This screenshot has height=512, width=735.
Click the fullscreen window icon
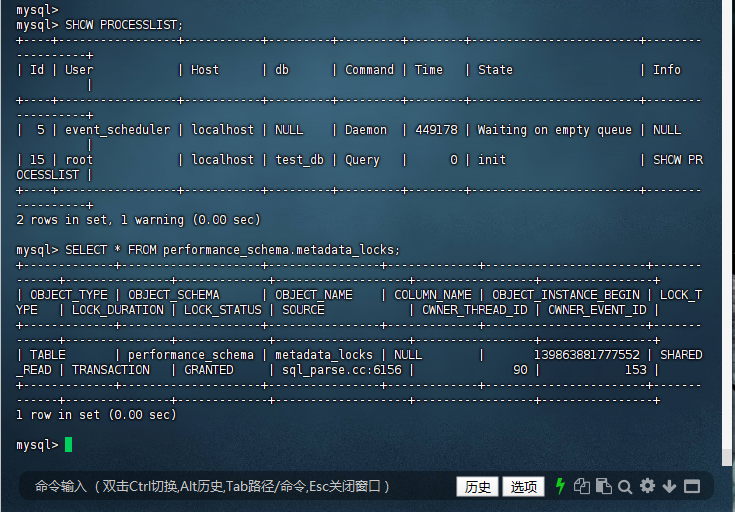pos(692,486)
